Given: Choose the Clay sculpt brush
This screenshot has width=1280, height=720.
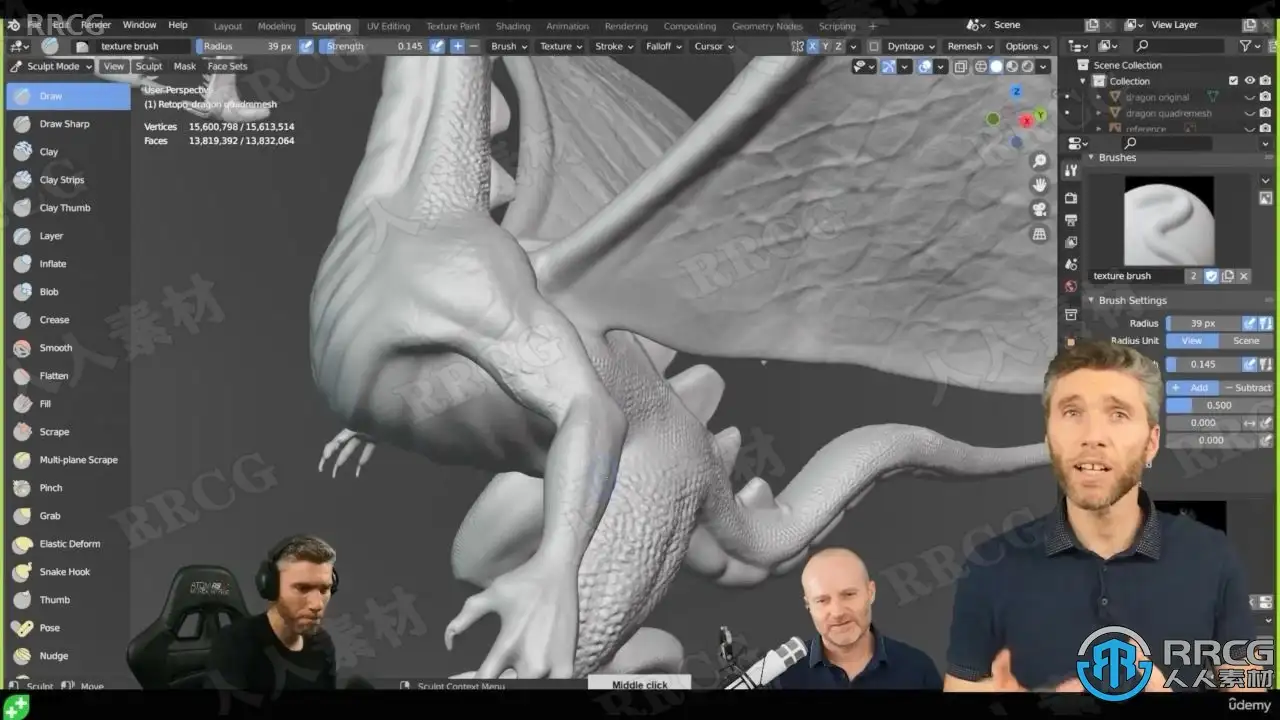Looking at the screenshot, I should [x=68, y=152].
